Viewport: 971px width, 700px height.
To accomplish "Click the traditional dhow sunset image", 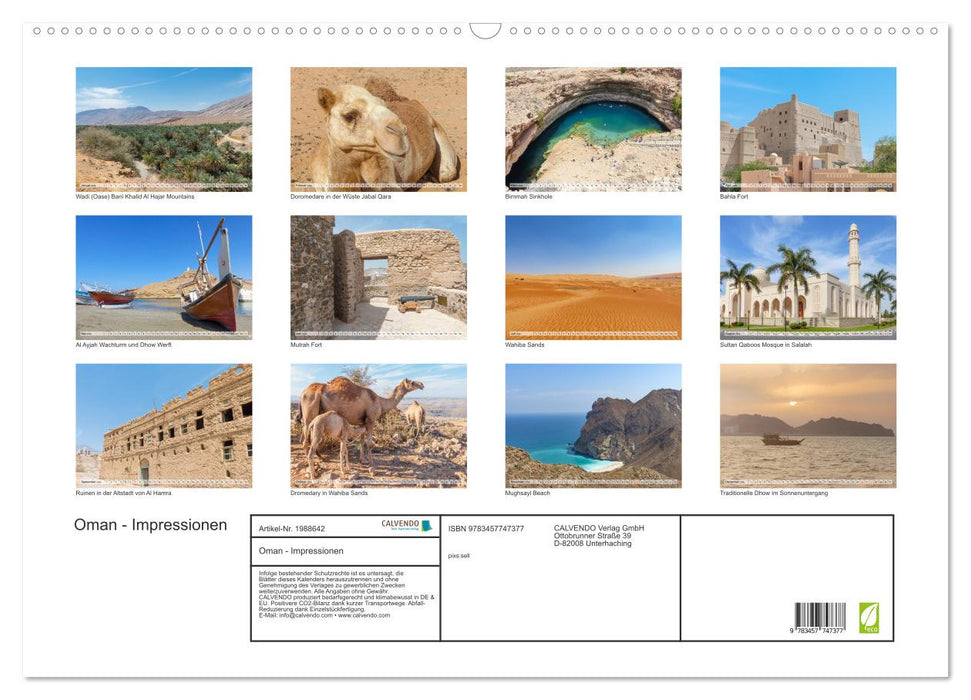I will tap(808, 425).
